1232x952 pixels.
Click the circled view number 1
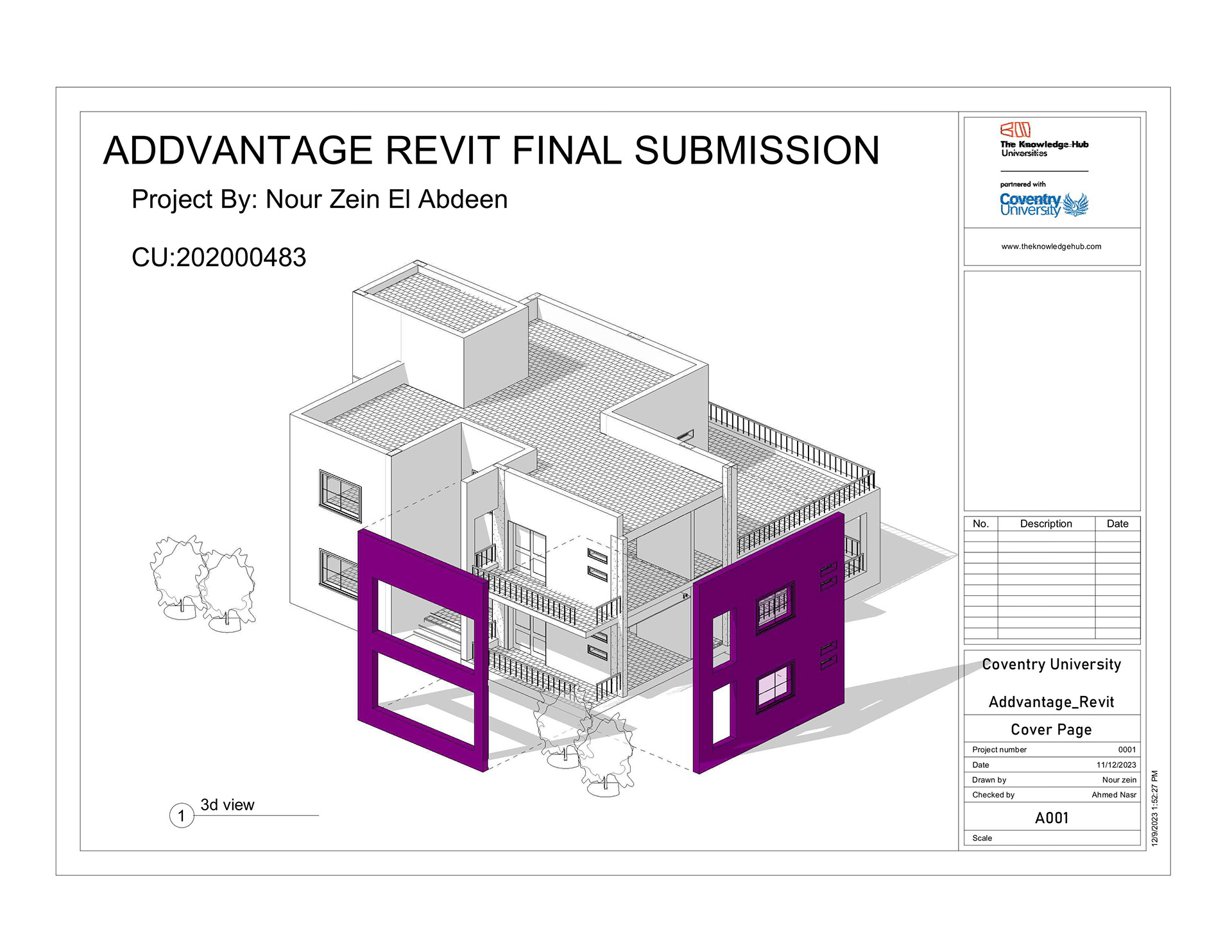coord(182,816)
